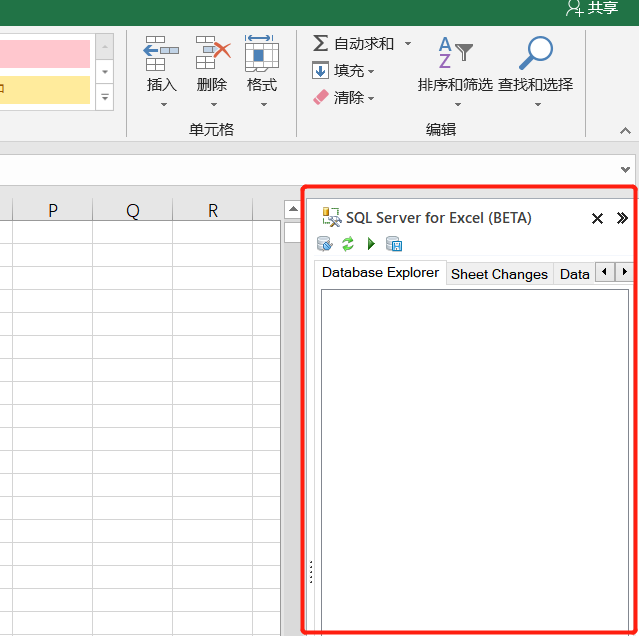Collapse the ribbon with the caret
The height and width of the screenshot is (636, 639).
coord(625,131)
